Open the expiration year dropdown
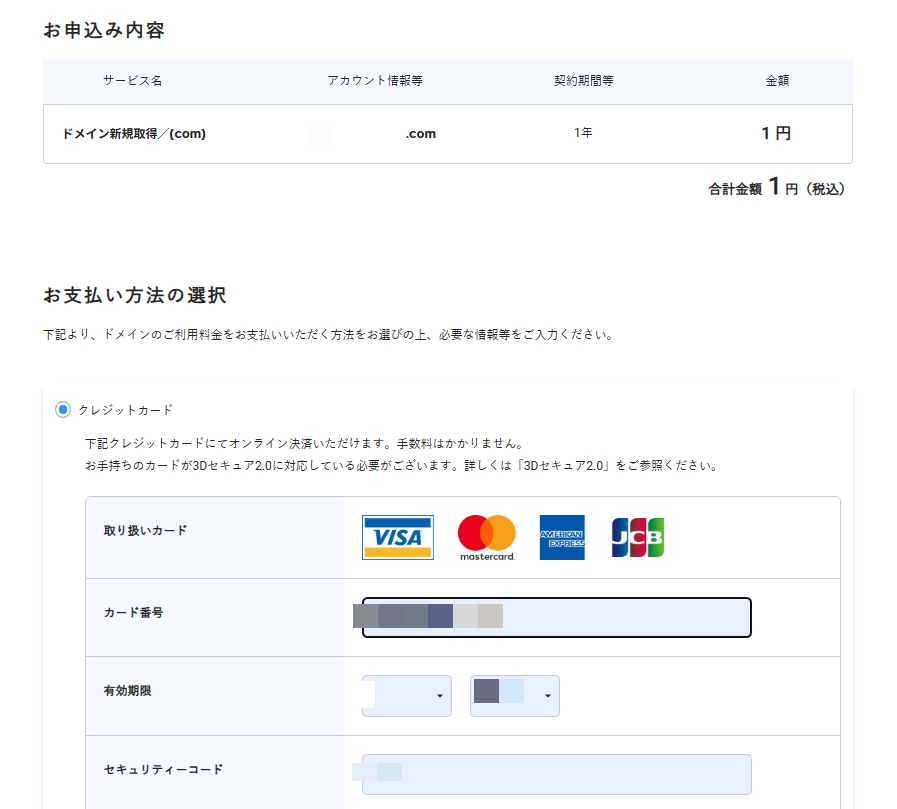897x809 pixels. 514,694
